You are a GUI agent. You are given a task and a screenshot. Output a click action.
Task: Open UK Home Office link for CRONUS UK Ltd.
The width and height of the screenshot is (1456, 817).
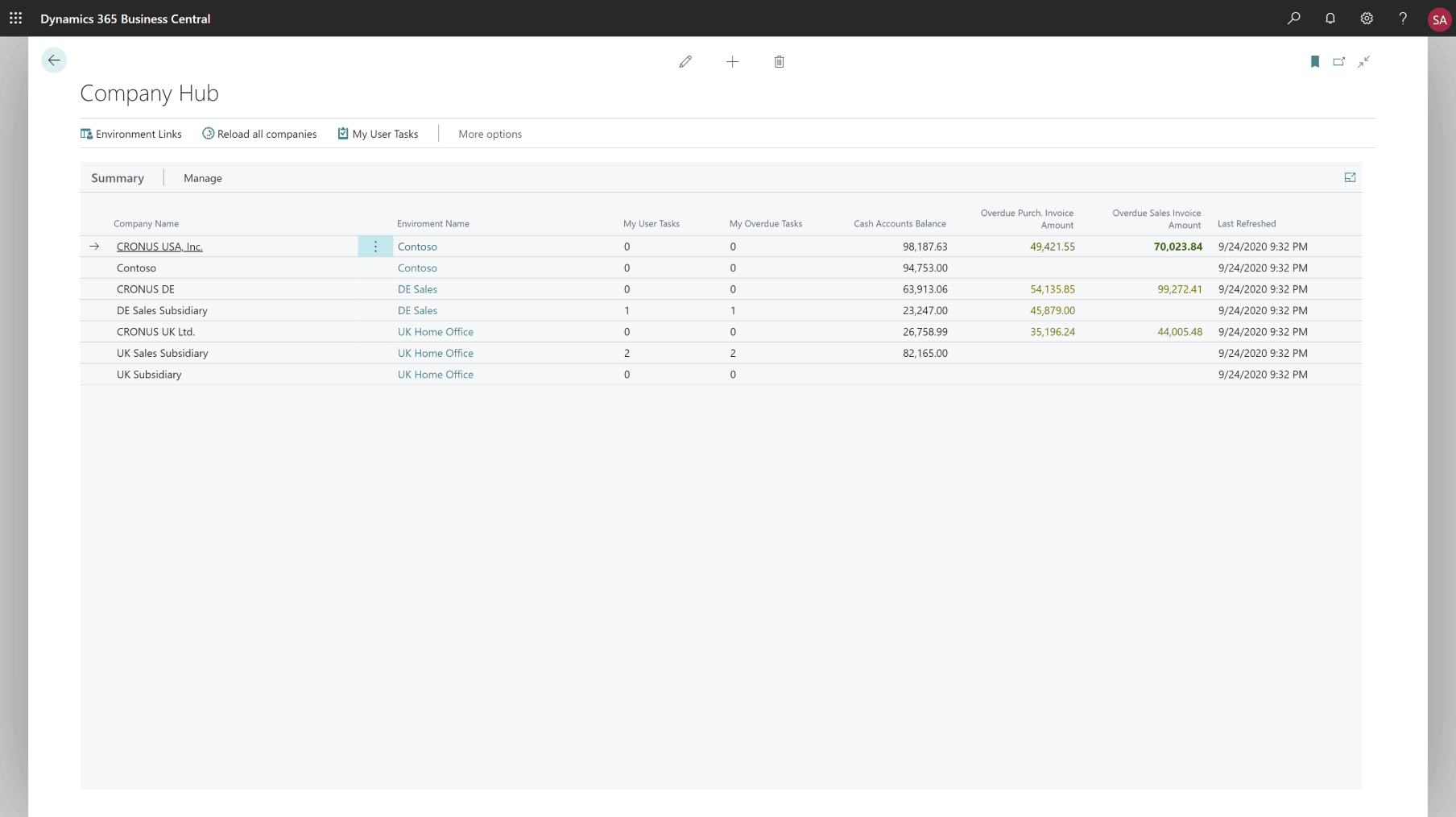pos(436,332)
